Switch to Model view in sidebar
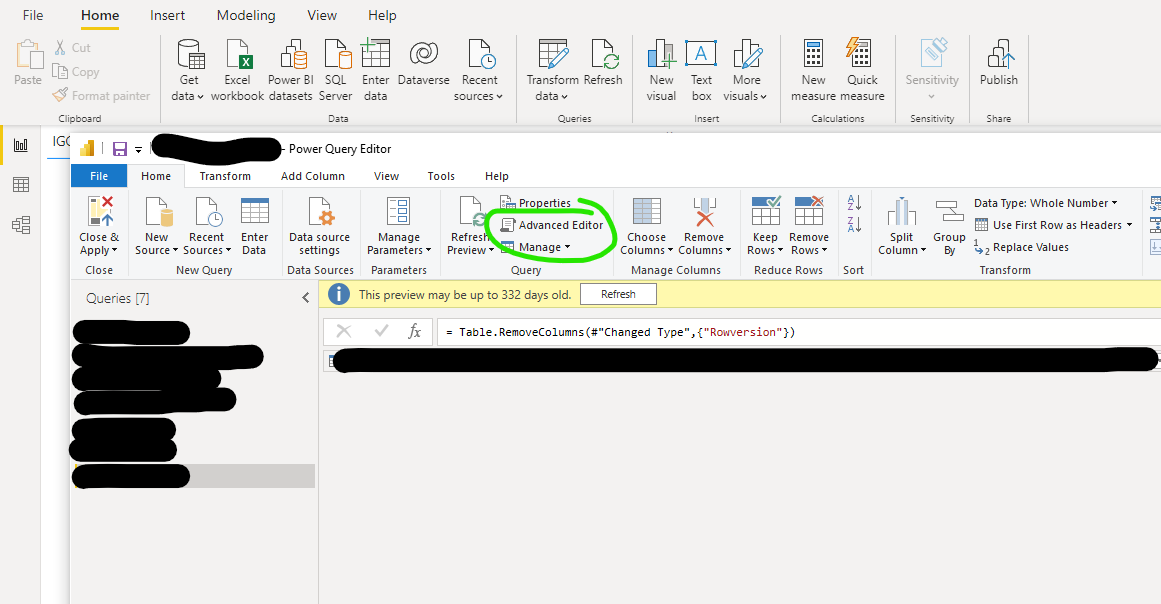This screenshot has height=604, width=1161. pyautogui.click(x=21, y=225)
